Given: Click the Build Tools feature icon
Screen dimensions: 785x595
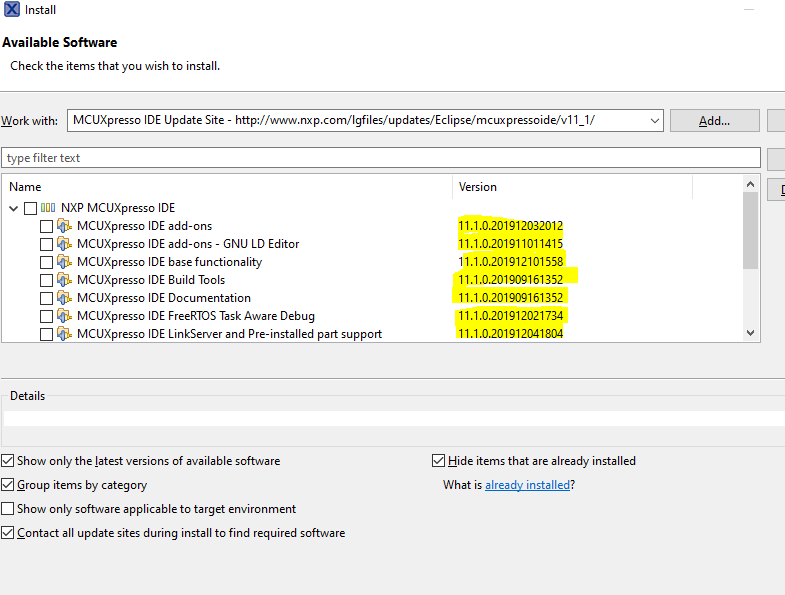Looking at the screenshot, I should [x=65, y=280].
